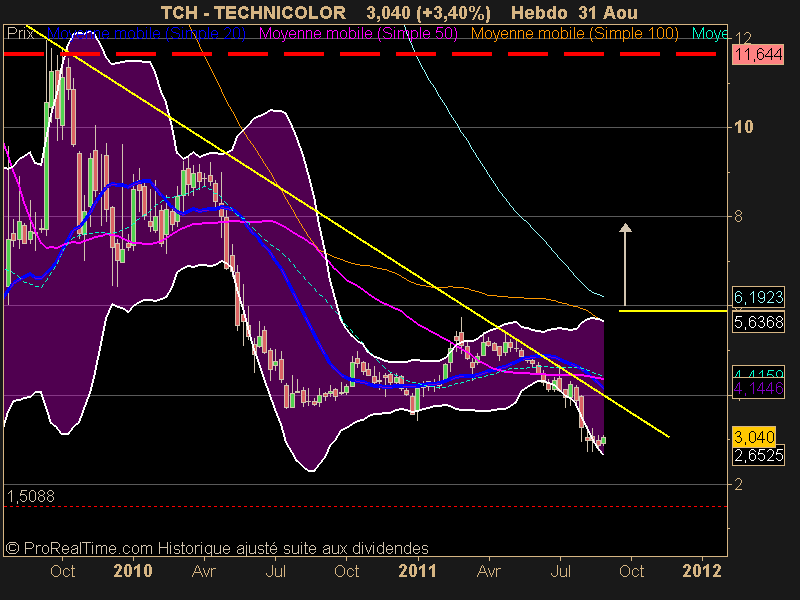Image resolution: width=800 pixels, height=600 pixels.
Task: Select the 3,040 (+3,40%) quote in the title
Action: click(x=428, y=13)
